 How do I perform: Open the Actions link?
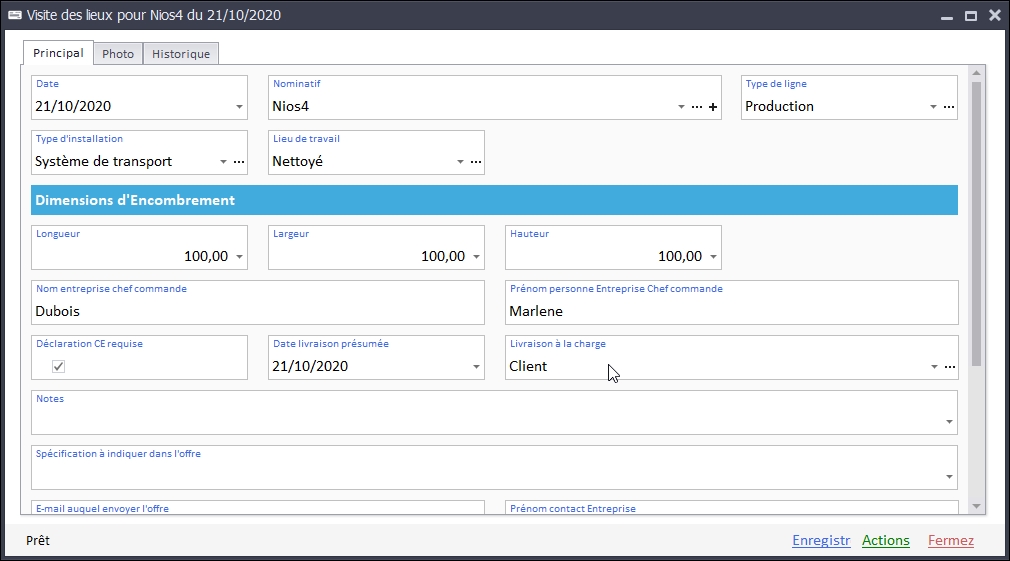(x=885, y=541)
